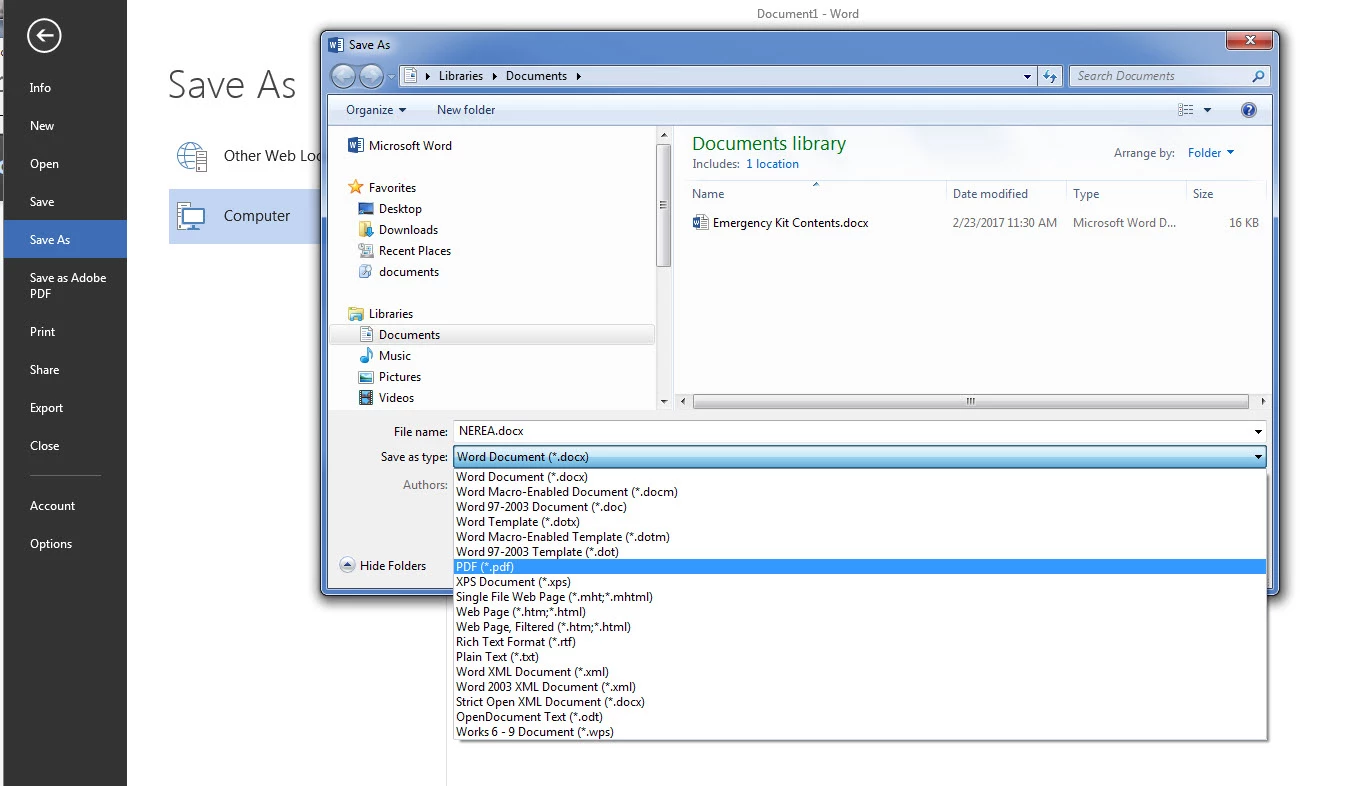The image size is (1361, 786).
Task: Open the Print backstage tab
Action: [x=65, y=332]
